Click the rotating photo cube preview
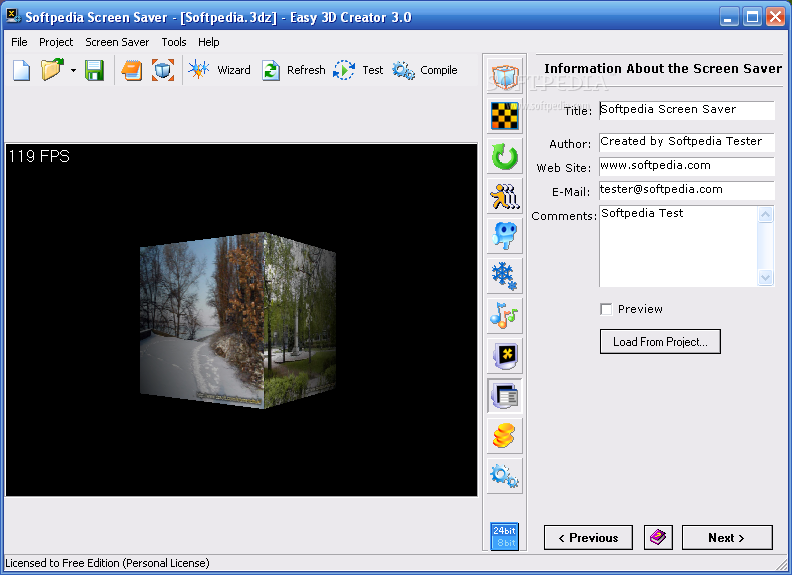The height and width of the screenshot is (575, 792). [238, 320]
